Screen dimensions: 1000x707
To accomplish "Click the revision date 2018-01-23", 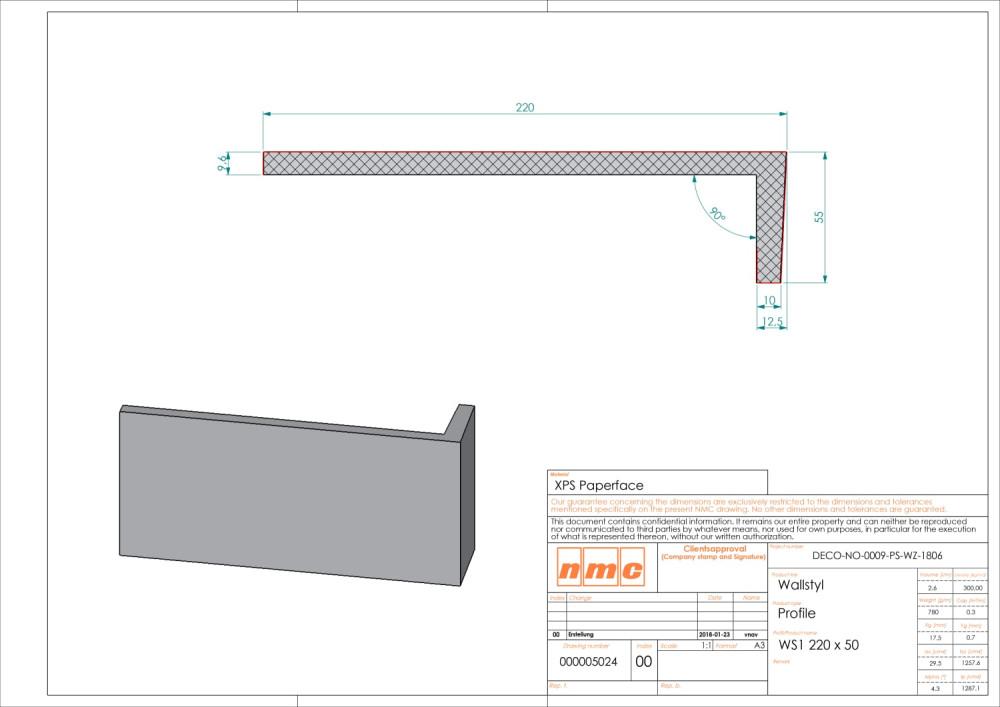I will tap(714, 634).
